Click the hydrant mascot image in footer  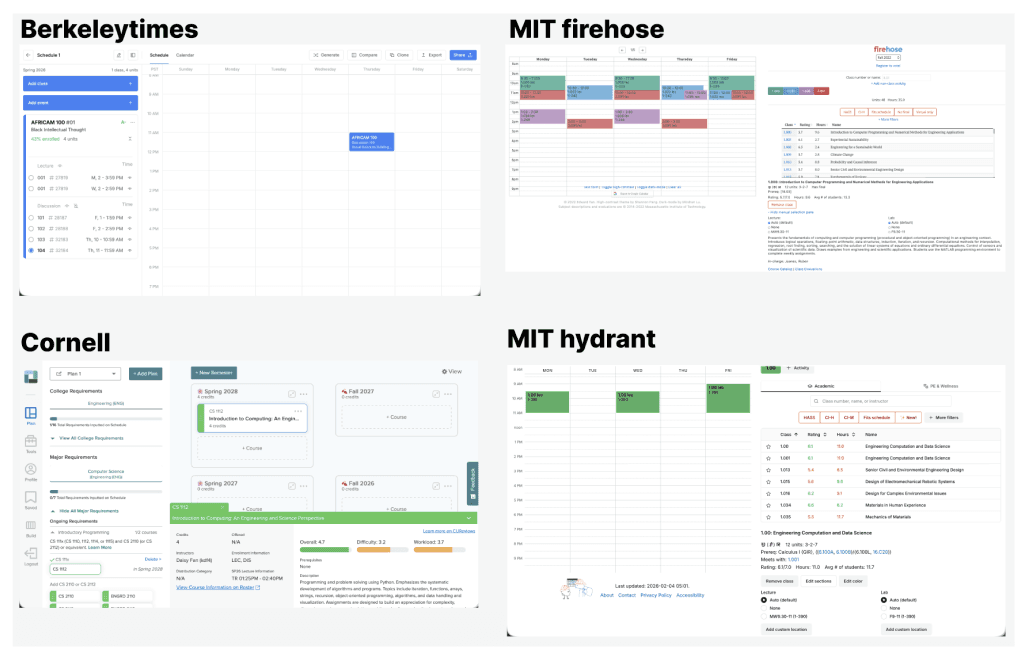575,589
